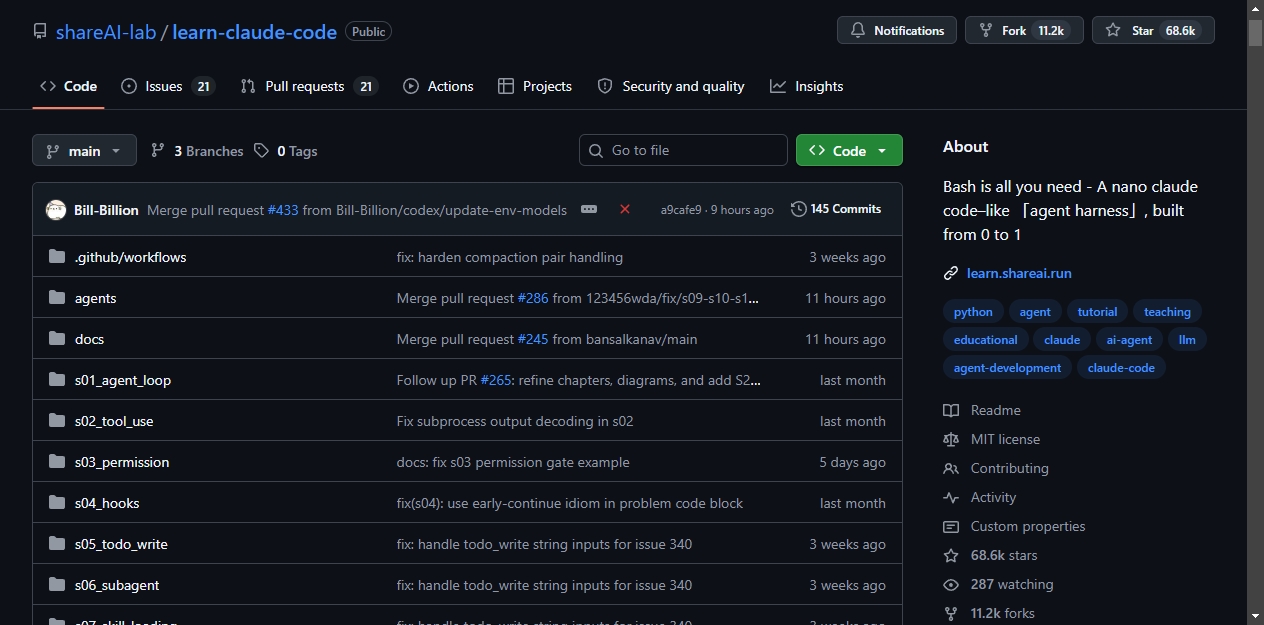
Task: Open Bill-Billion's avatar in the commit bar
Action: pyautogui.click(x=56, y=210)
